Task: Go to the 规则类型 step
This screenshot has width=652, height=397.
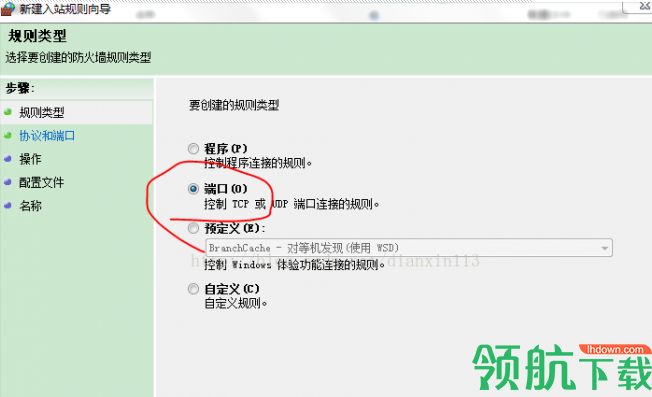Action: [42, 112]
